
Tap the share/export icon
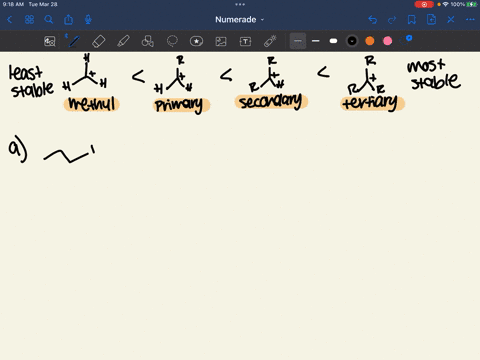point(68,20)
